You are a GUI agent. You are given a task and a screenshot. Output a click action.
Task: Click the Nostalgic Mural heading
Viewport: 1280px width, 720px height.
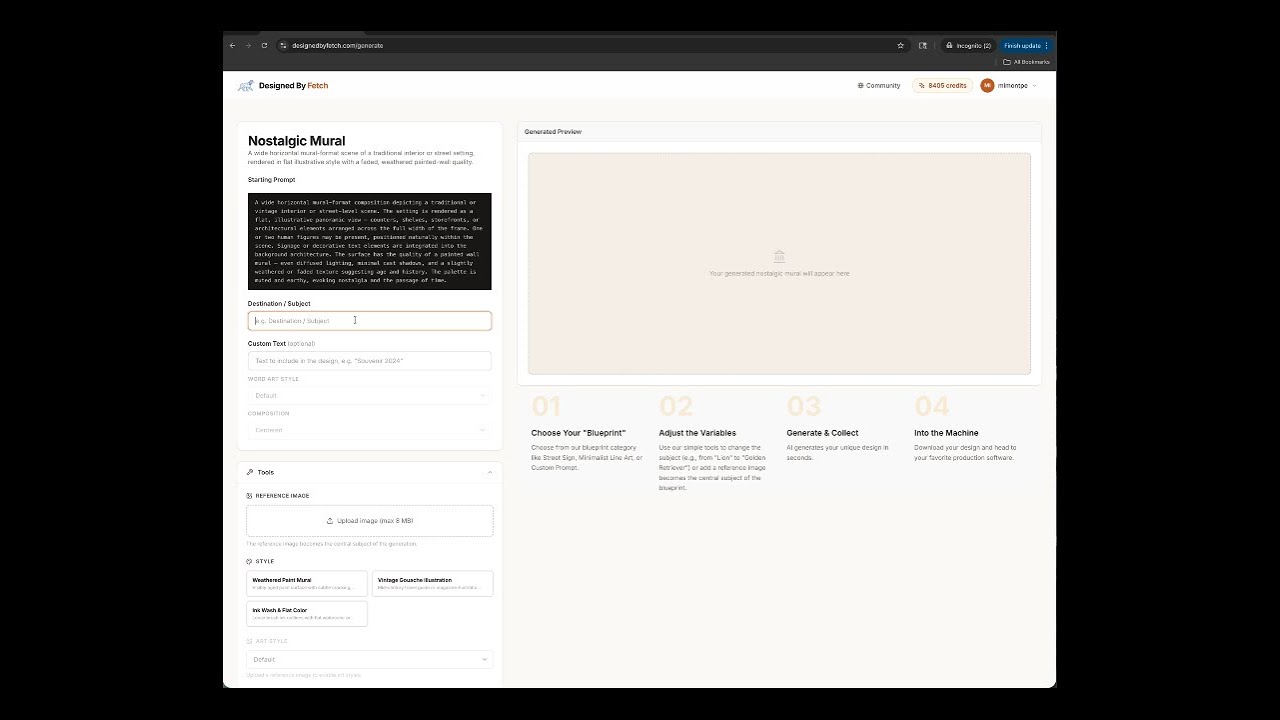[x=297, y=141]
